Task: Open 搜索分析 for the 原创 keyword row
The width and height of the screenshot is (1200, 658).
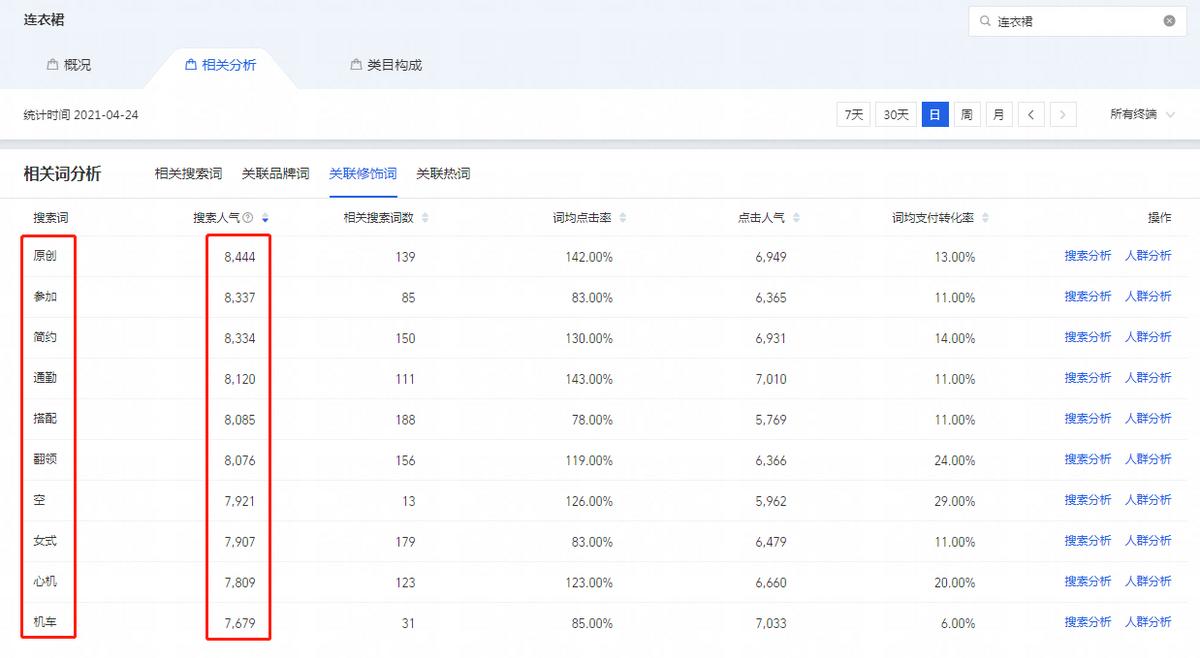Action: (1086, 256)
